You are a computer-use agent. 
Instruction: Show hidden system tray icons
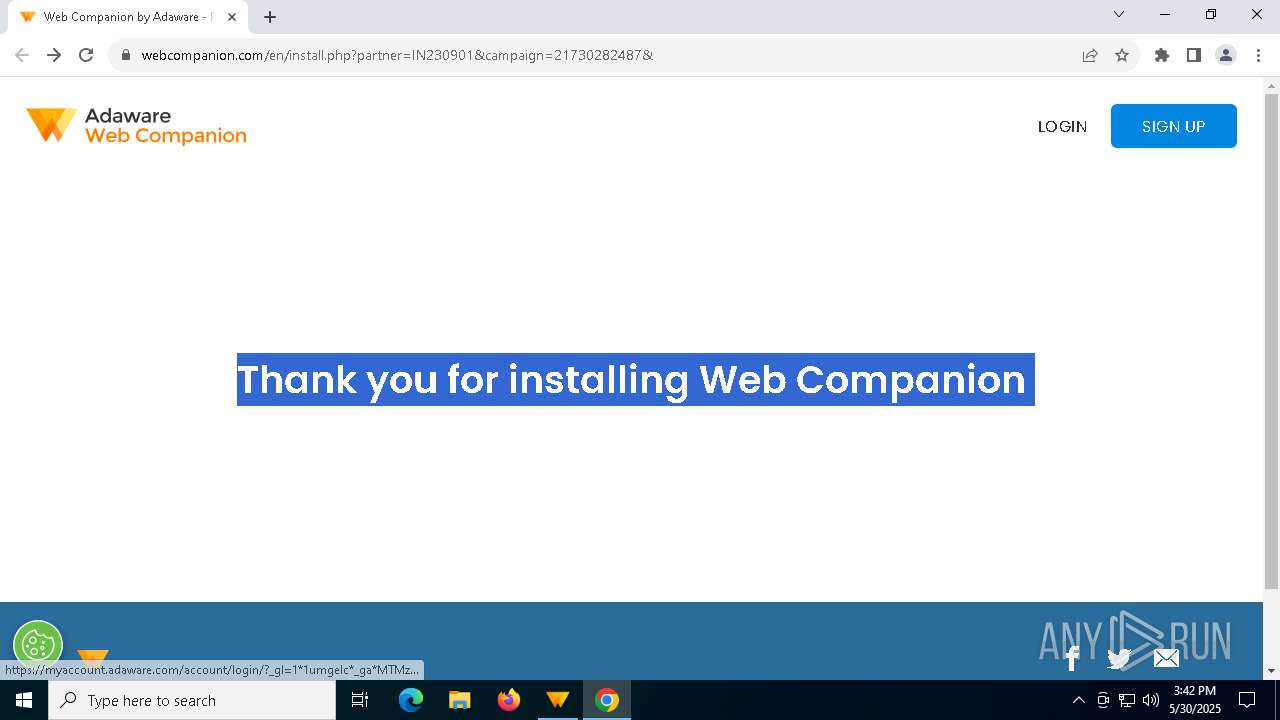(1079, 700)
